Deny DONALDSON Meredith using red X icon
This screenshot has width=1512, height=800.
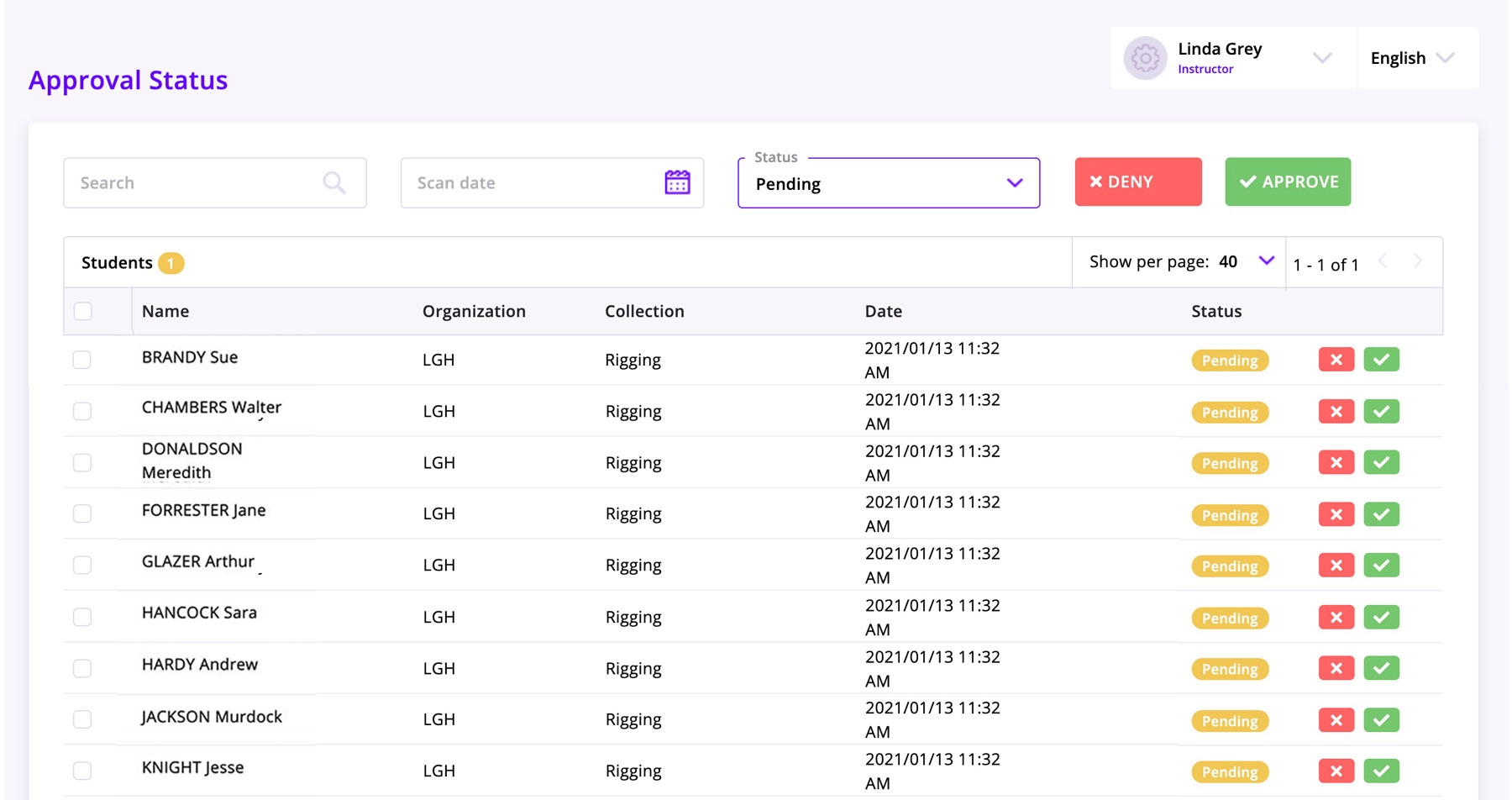(x=1336, y=463)
